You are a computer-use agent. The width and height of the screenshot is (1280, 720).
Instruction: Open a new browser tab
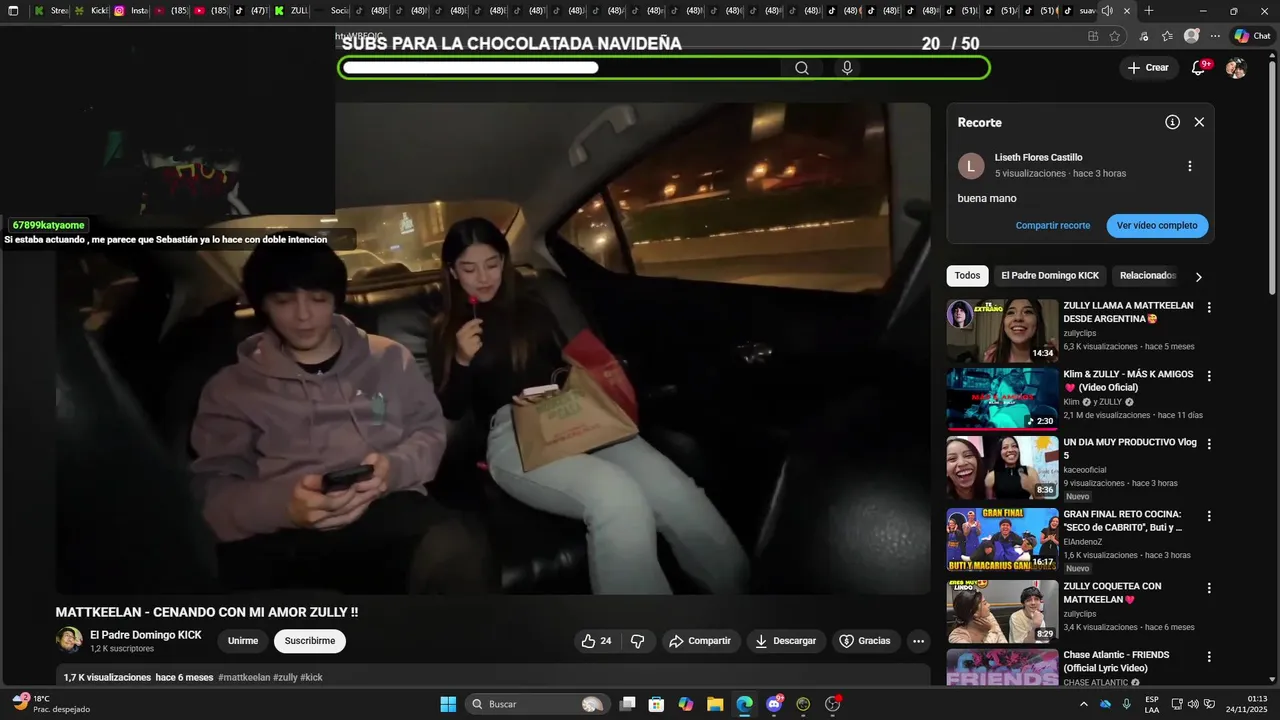pos(1149,11)
